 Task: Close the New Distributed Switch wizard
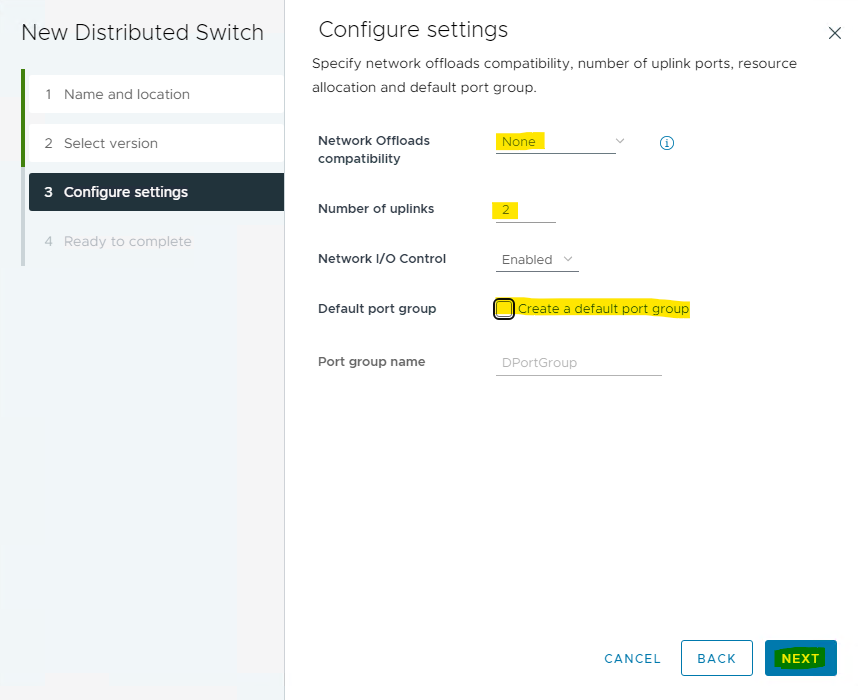[835, 33]
